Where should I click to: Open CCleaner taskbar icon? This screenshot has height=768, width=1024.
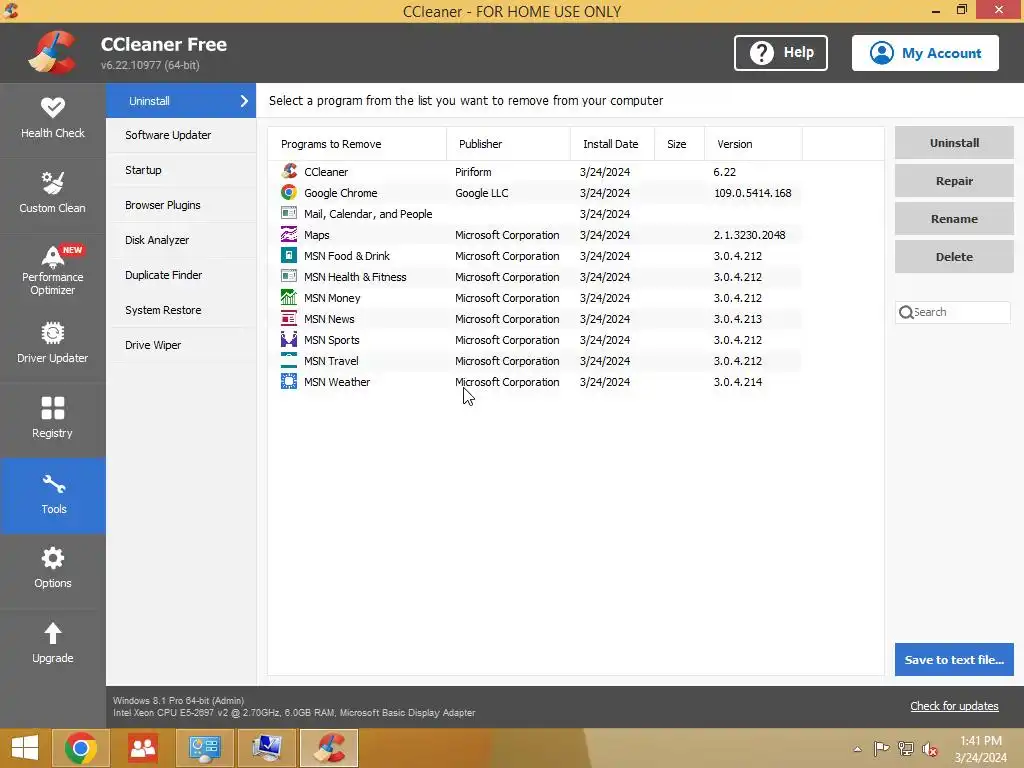[329, 748]
